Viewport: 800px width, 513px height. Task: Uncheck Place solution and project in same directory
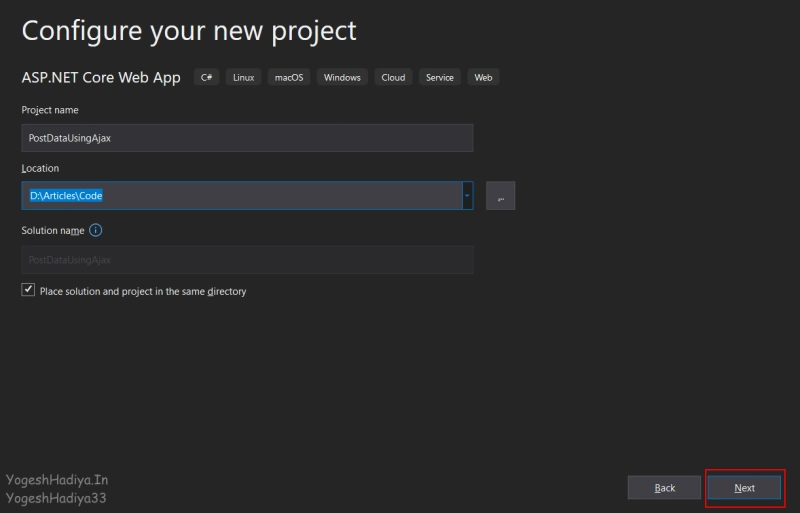(x=28, y=290)
